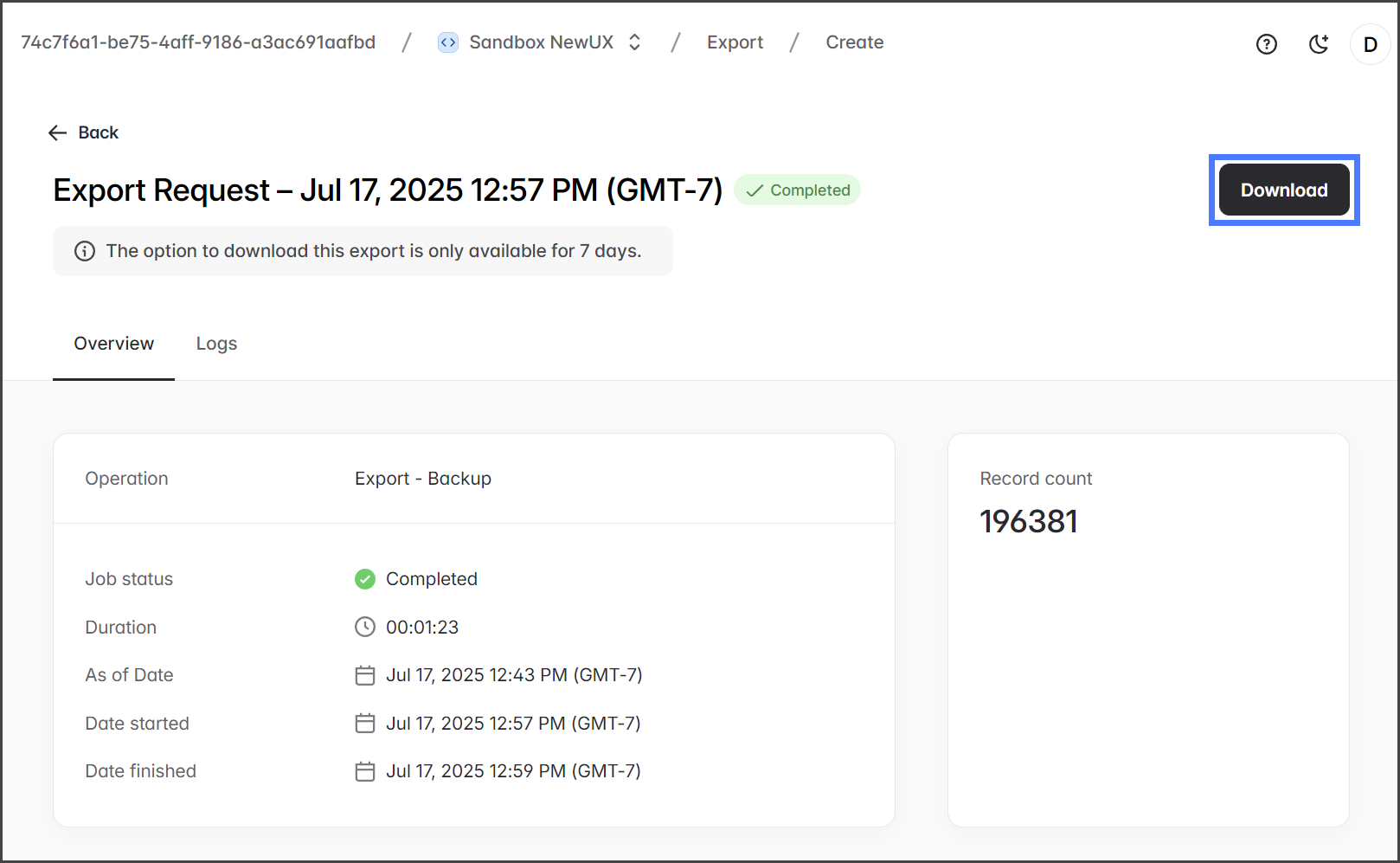Click the Completed status badge in header
The height and width of the screenshot is (863, 1400).
point(797,190)
